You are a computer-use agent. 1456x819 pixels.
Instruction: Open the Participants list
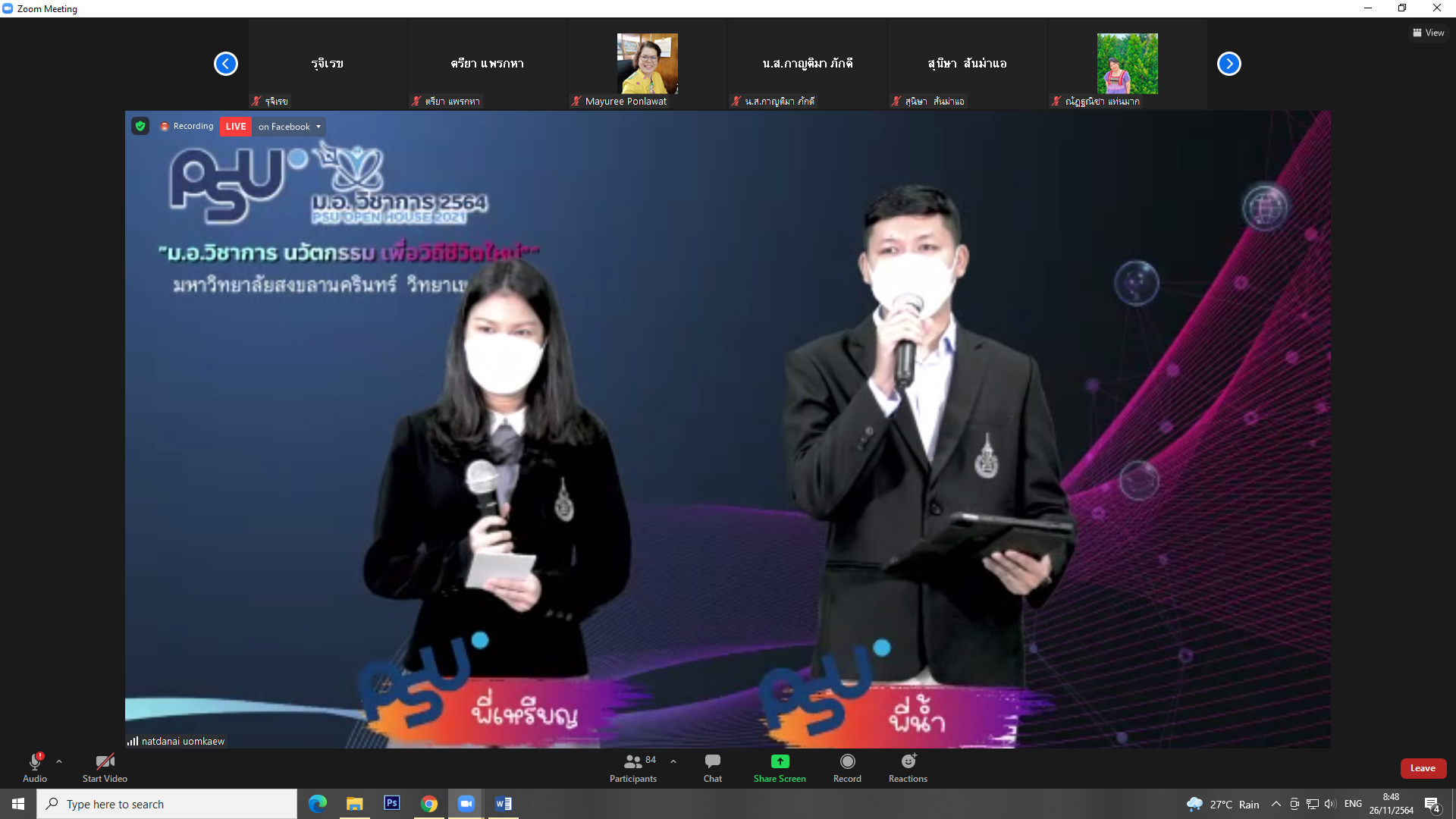pyautogui.click(x=632, y=767)
